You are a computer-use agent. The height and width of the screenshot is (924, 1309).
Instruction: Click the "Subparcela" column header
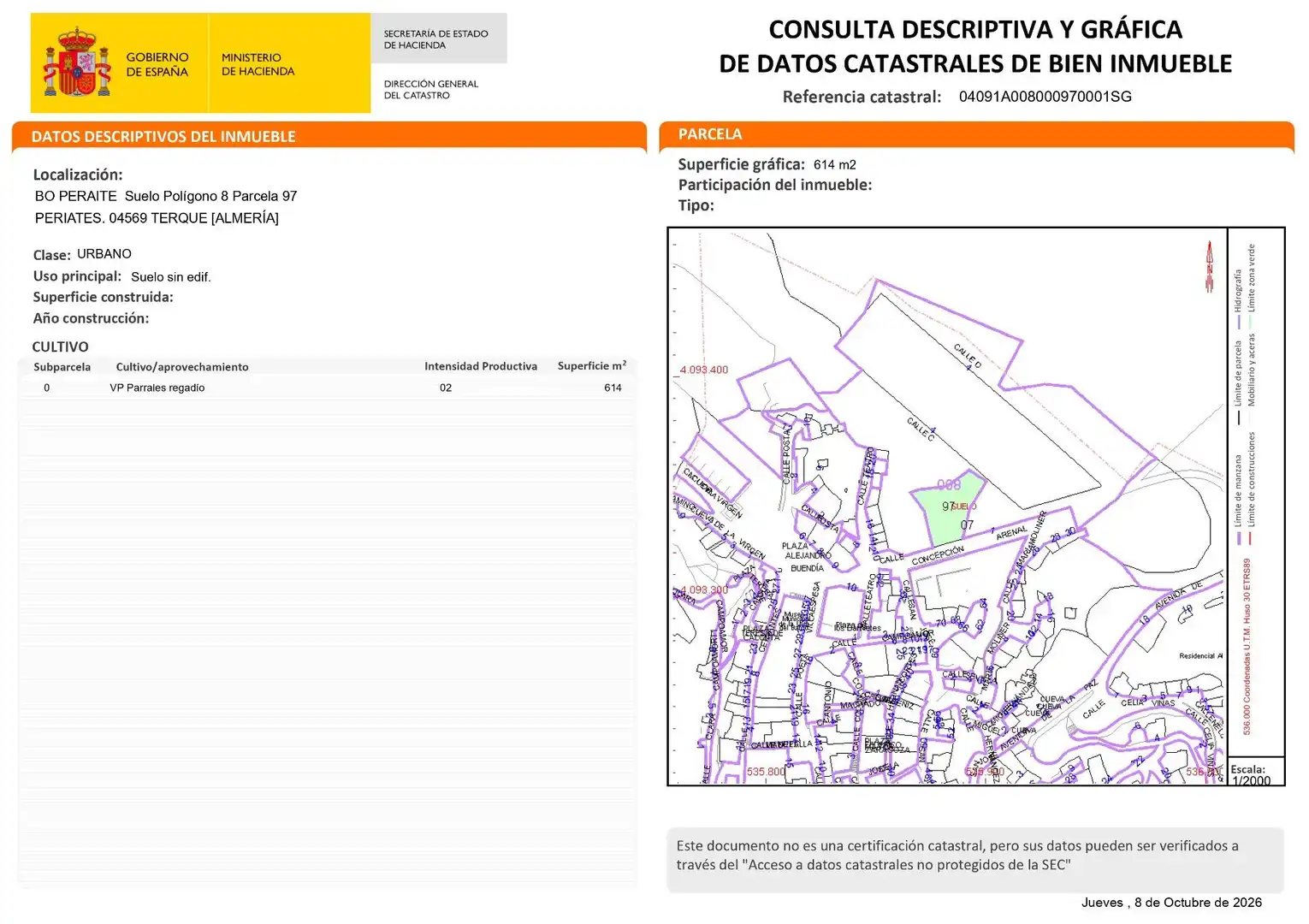[x=62, y=367]
